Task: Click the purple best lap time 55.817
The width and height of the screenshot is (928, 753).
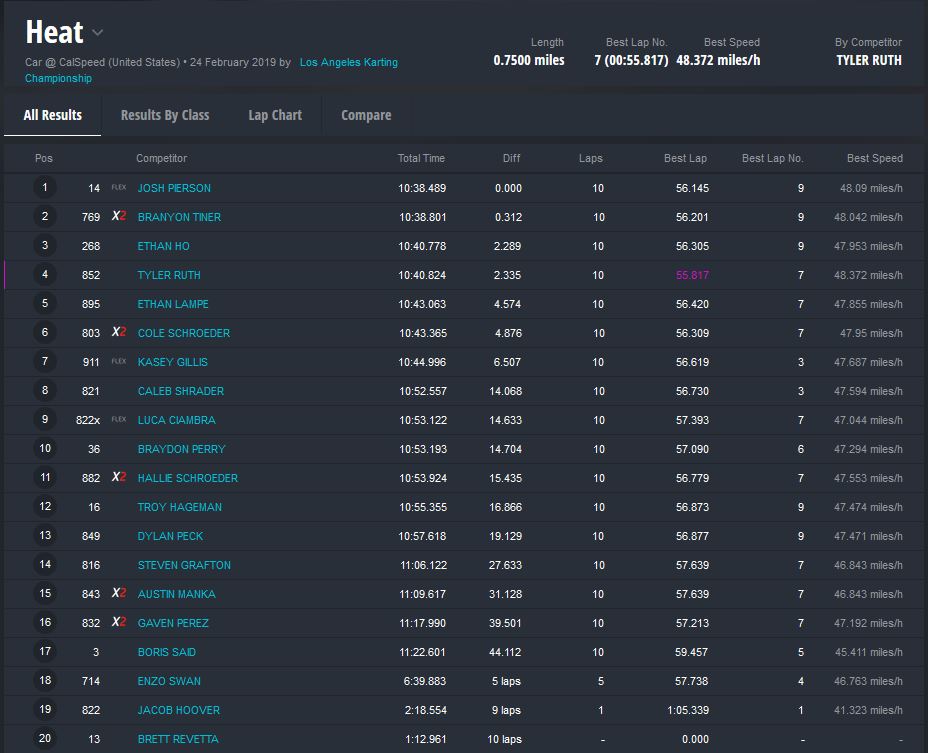Action: click(691, 275)
